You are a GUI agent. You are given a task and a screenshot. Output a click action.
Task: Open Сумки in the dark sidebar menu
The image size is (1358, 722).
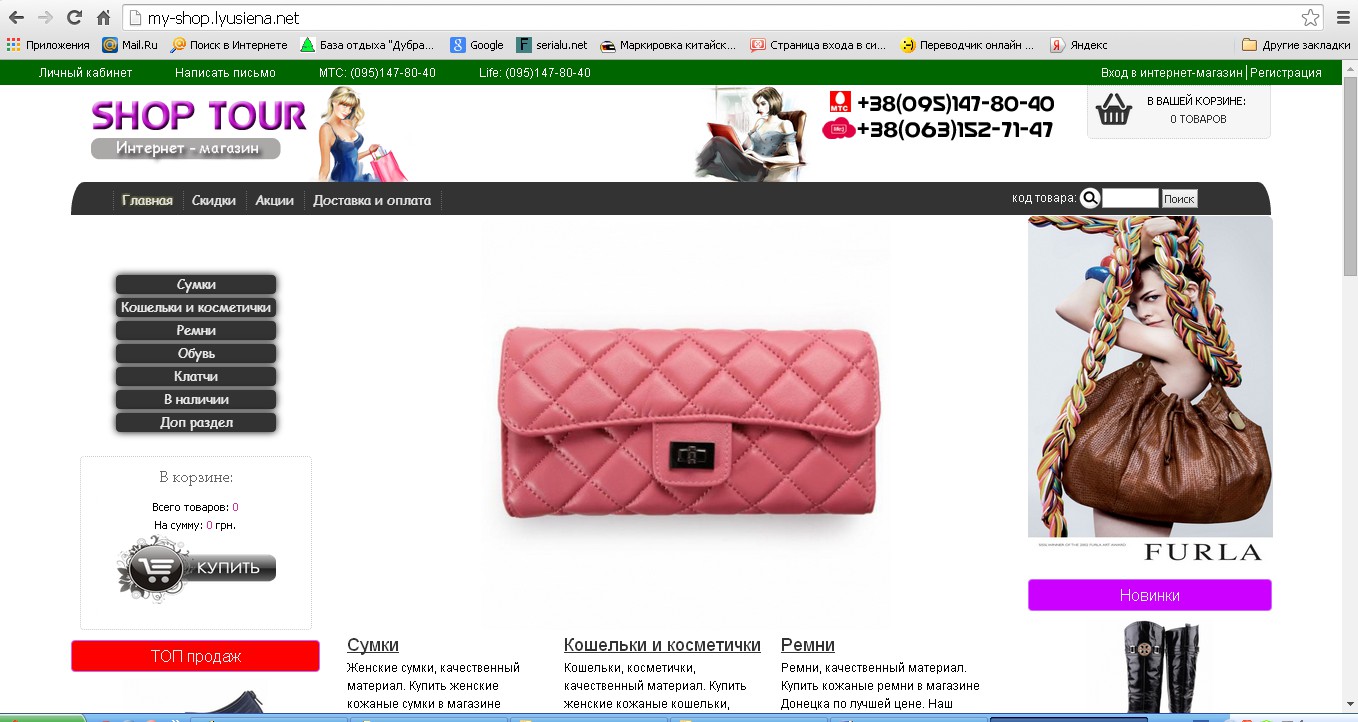pyautogui.click(x=196, y=285)
